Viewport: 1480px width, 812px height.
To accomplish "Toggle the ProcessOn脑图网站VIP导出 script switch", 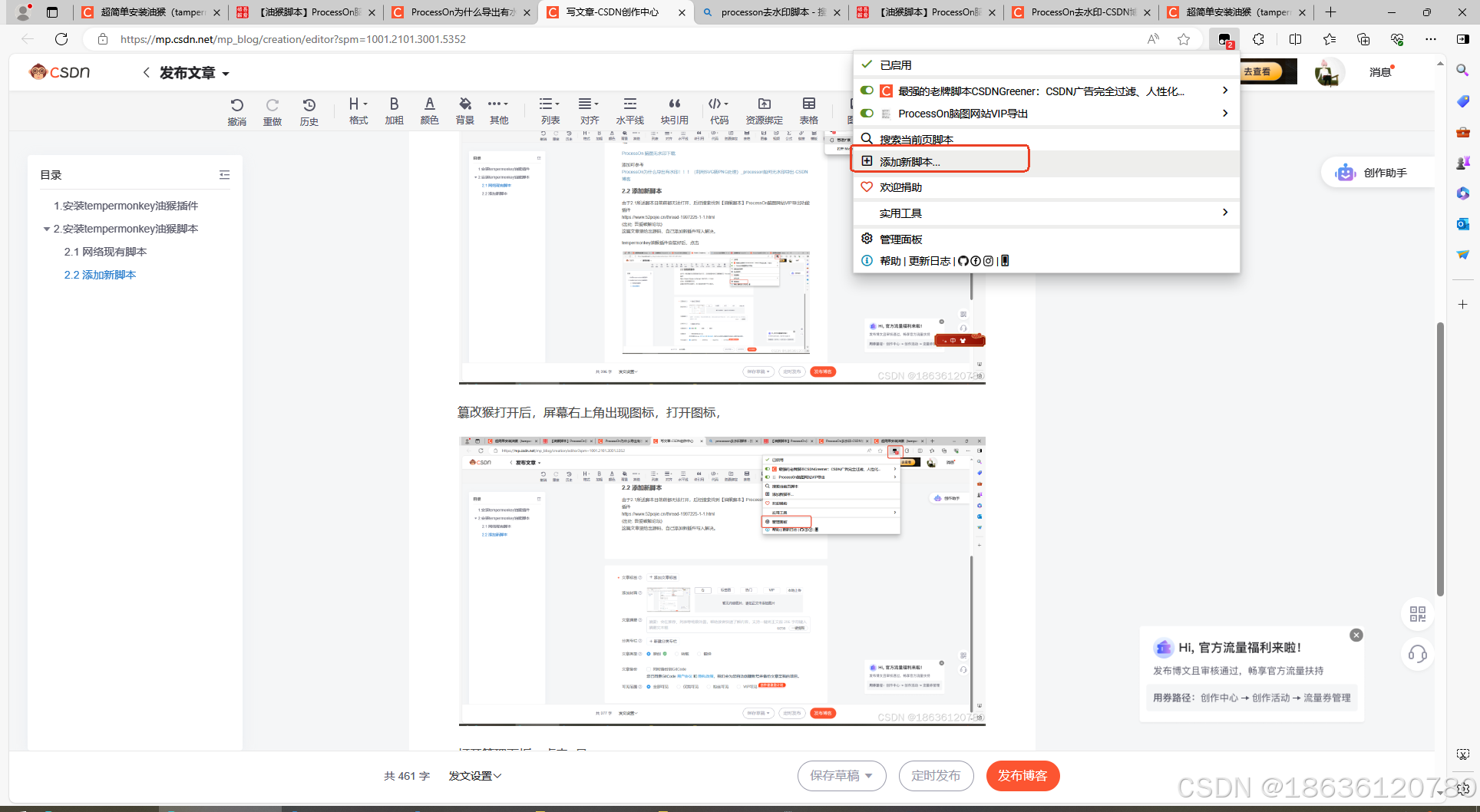I will 867,113.
